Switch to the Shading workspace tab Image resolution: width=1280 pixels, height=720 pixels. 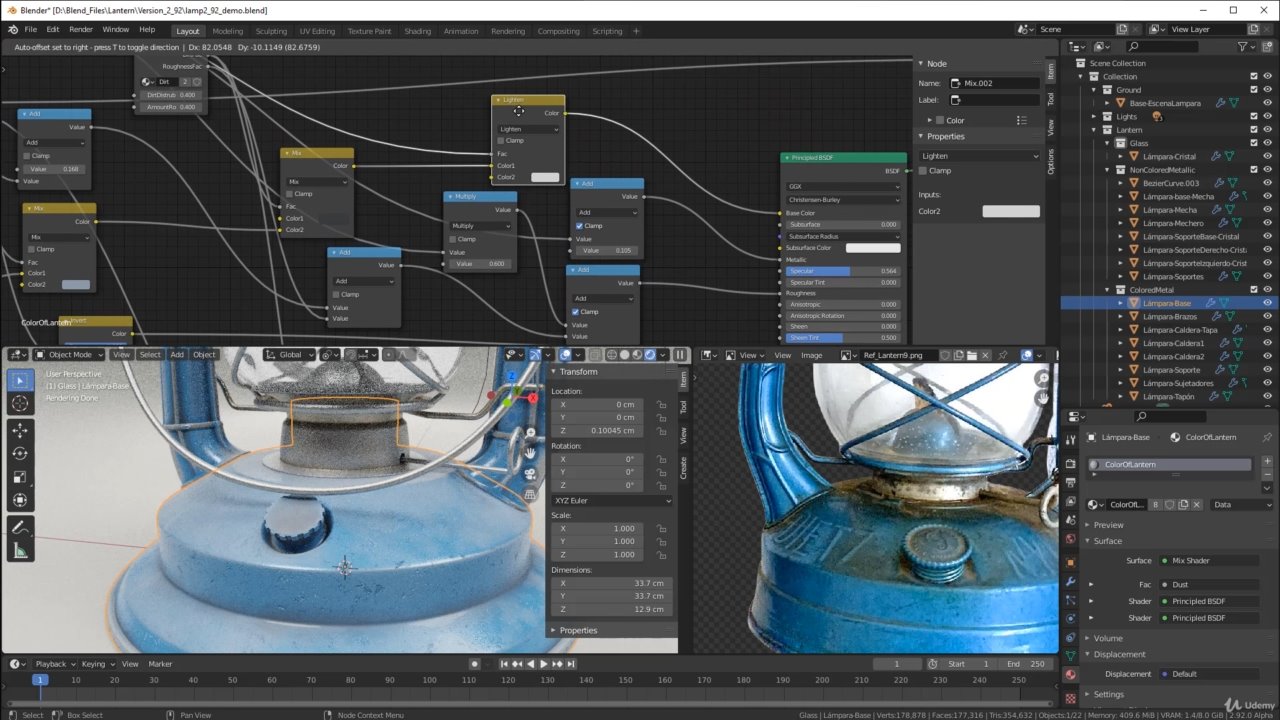click(417, 31)
